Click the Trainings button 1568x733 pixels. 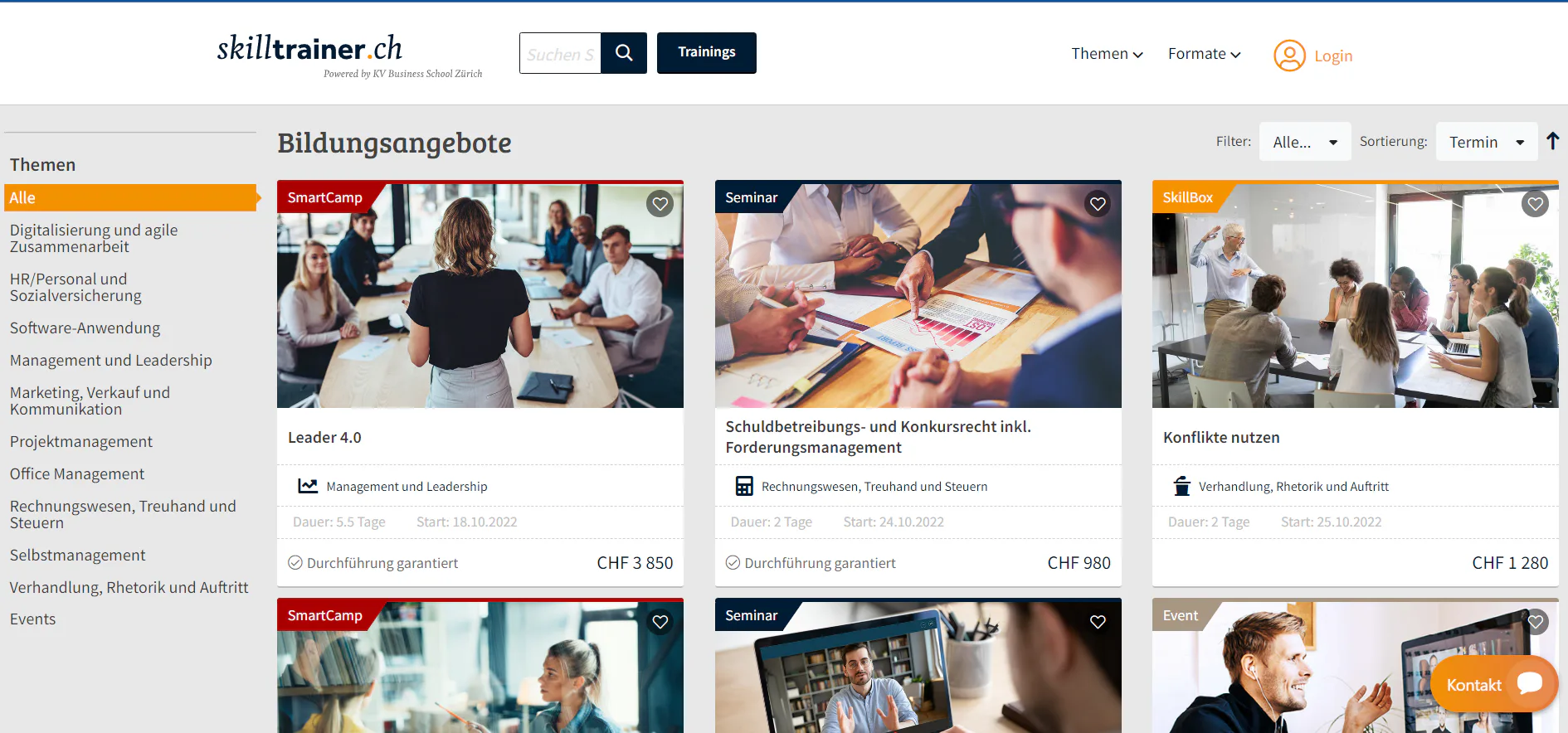[707, 53]
